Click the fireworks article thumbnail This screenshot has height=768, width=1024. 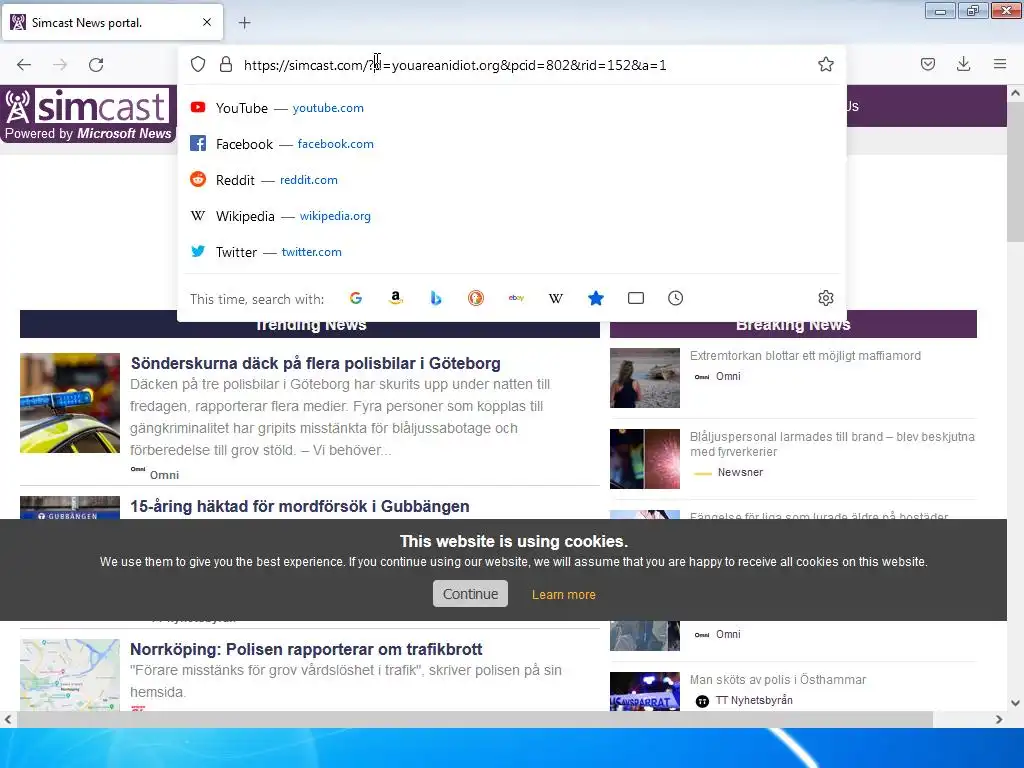pyautogui.click(x=645, y=459)
